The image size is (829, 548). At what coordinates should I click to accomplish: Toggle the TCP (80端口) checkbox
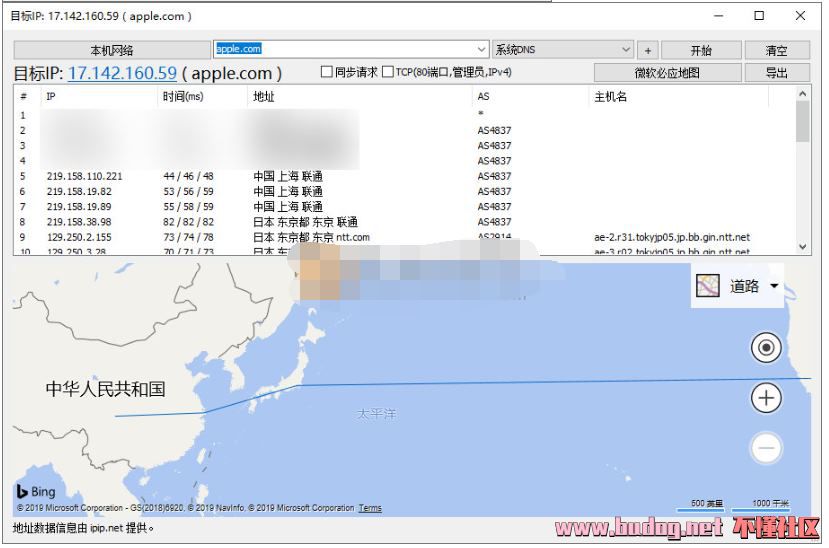tap(388, 73)
